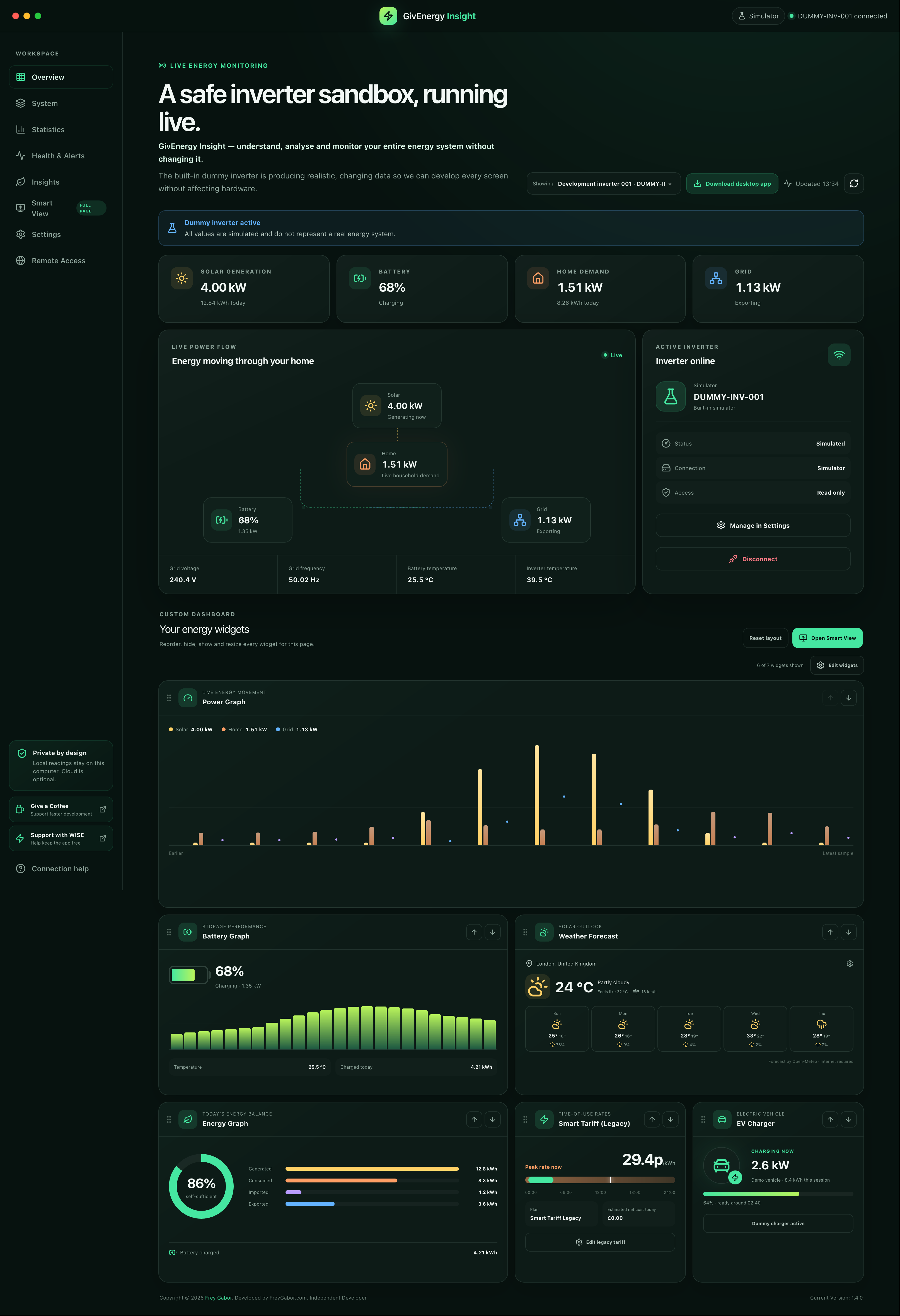Click the Battery 68% flow node

pos(248,520)
